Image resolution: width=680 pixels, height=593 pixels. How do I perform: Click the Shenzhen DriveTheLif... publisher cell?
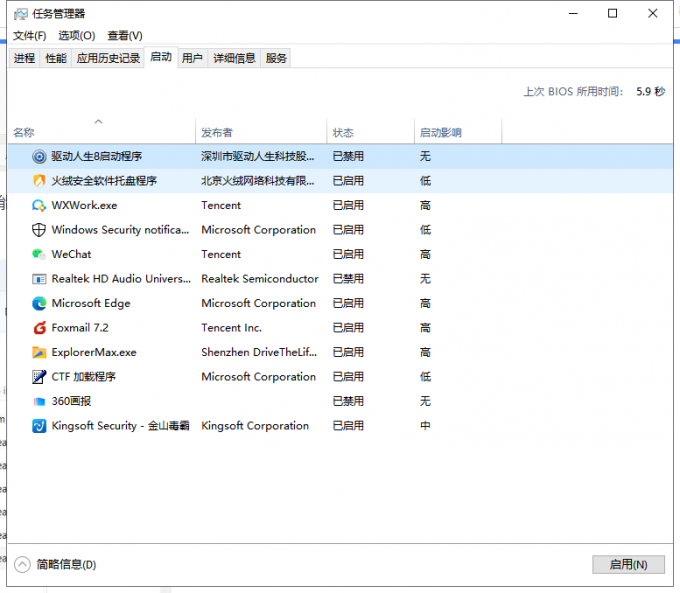tap(259, 352)
